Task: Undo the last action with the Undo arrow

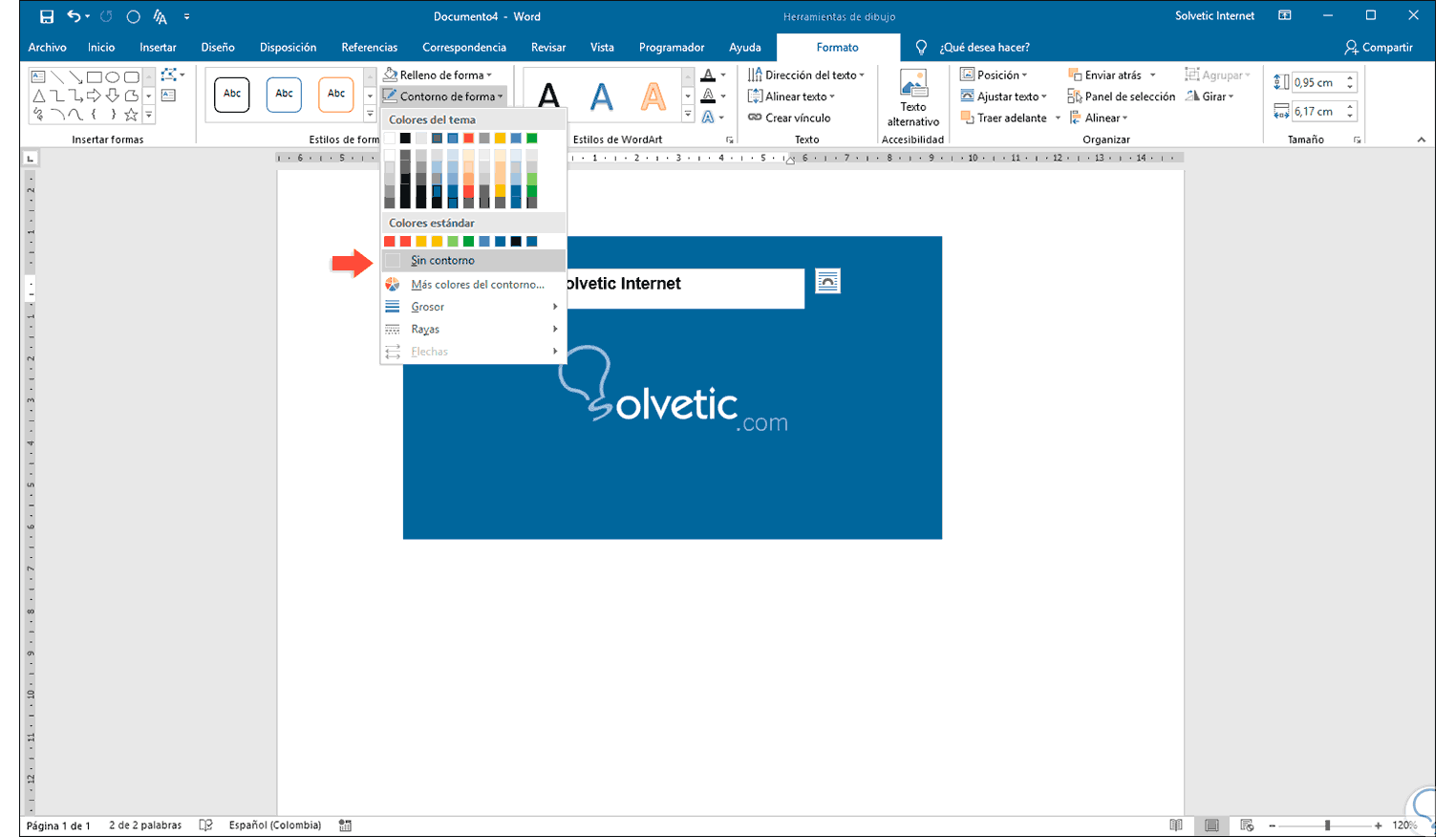Action: (74, 16)
